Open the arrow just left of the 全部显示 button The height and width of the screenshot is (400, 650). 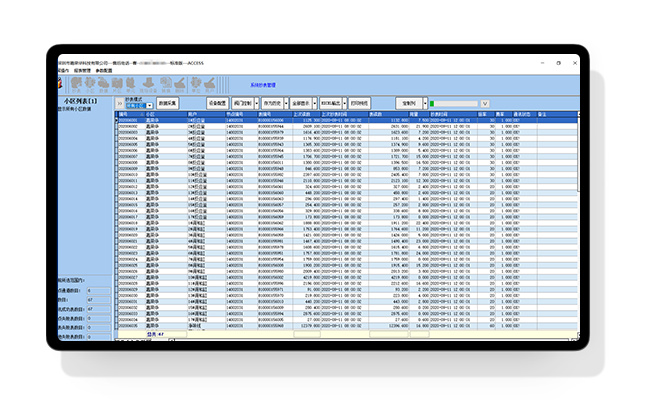(286, 103)
